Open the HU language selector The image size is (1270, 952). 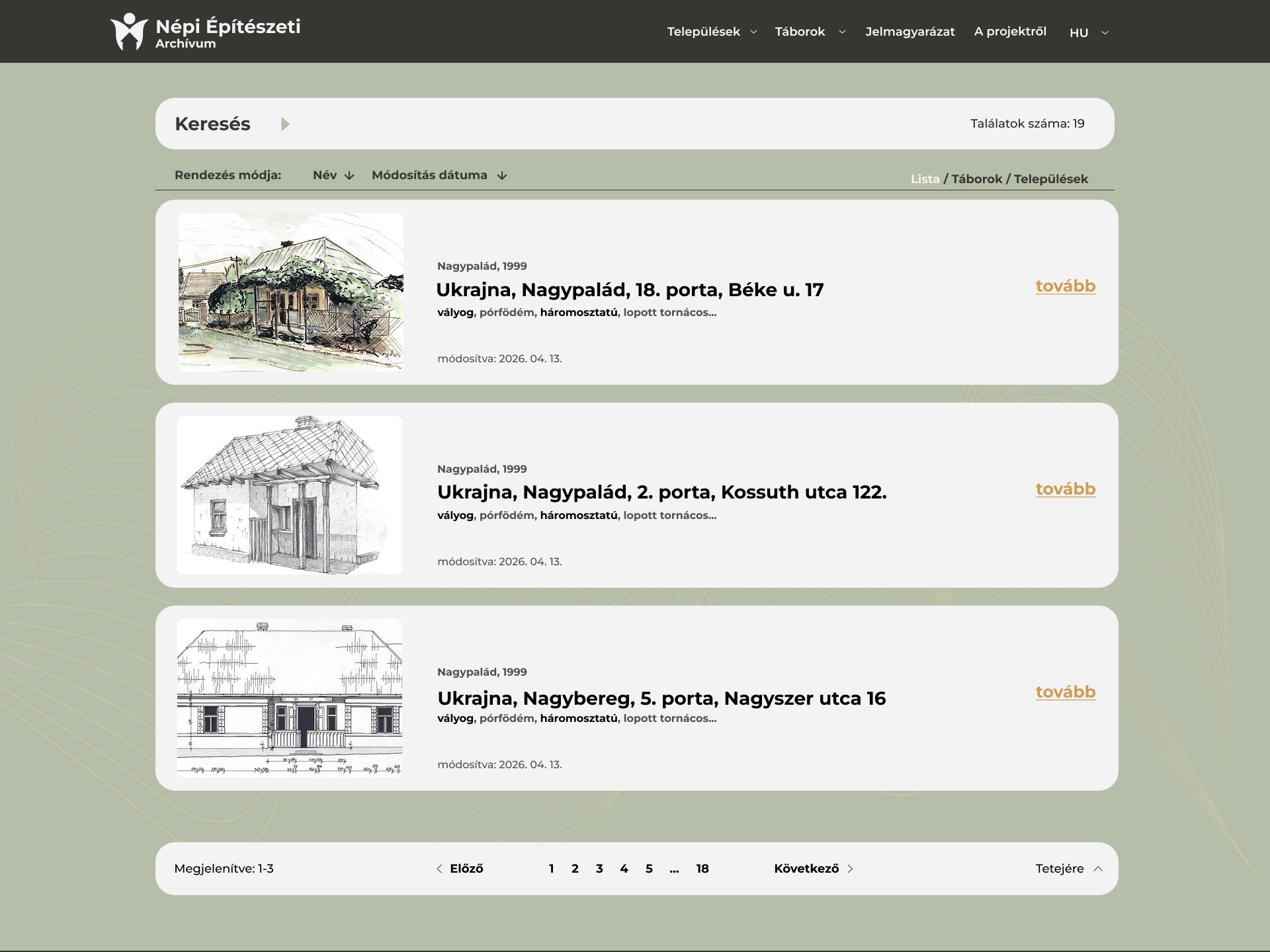1088,32
